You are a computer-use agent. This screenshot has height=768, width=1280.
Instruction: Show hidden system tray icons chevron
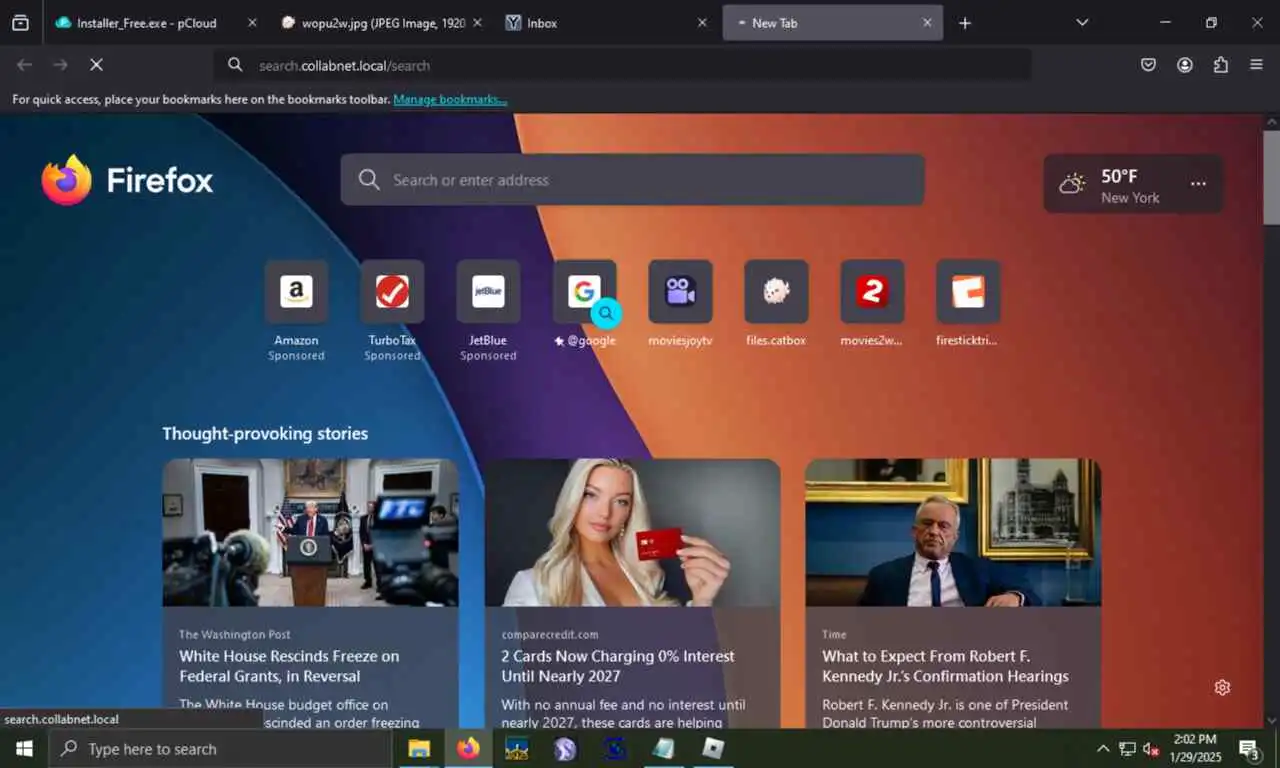[x=1103, y=749]
